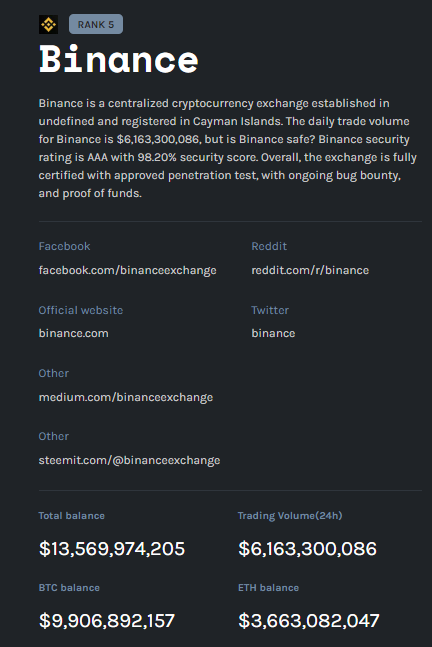Image resolution: width=432 pixels, height=647 pixels.
Task: Follow the medium.com/binanceexchange link
Action: pyautogui.click(x=126, y=397)
